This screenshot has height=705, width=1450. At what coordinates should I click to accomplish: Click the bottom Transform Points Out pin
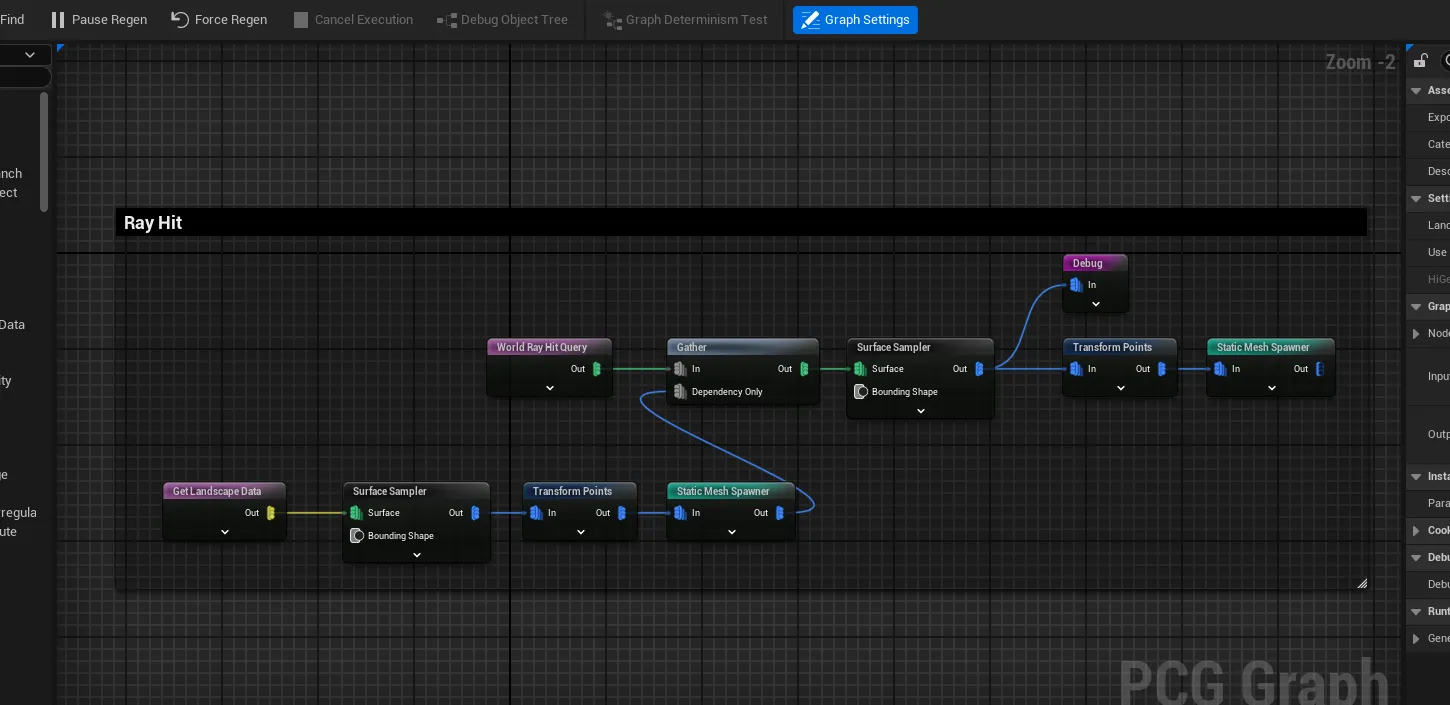coord(622,513)
